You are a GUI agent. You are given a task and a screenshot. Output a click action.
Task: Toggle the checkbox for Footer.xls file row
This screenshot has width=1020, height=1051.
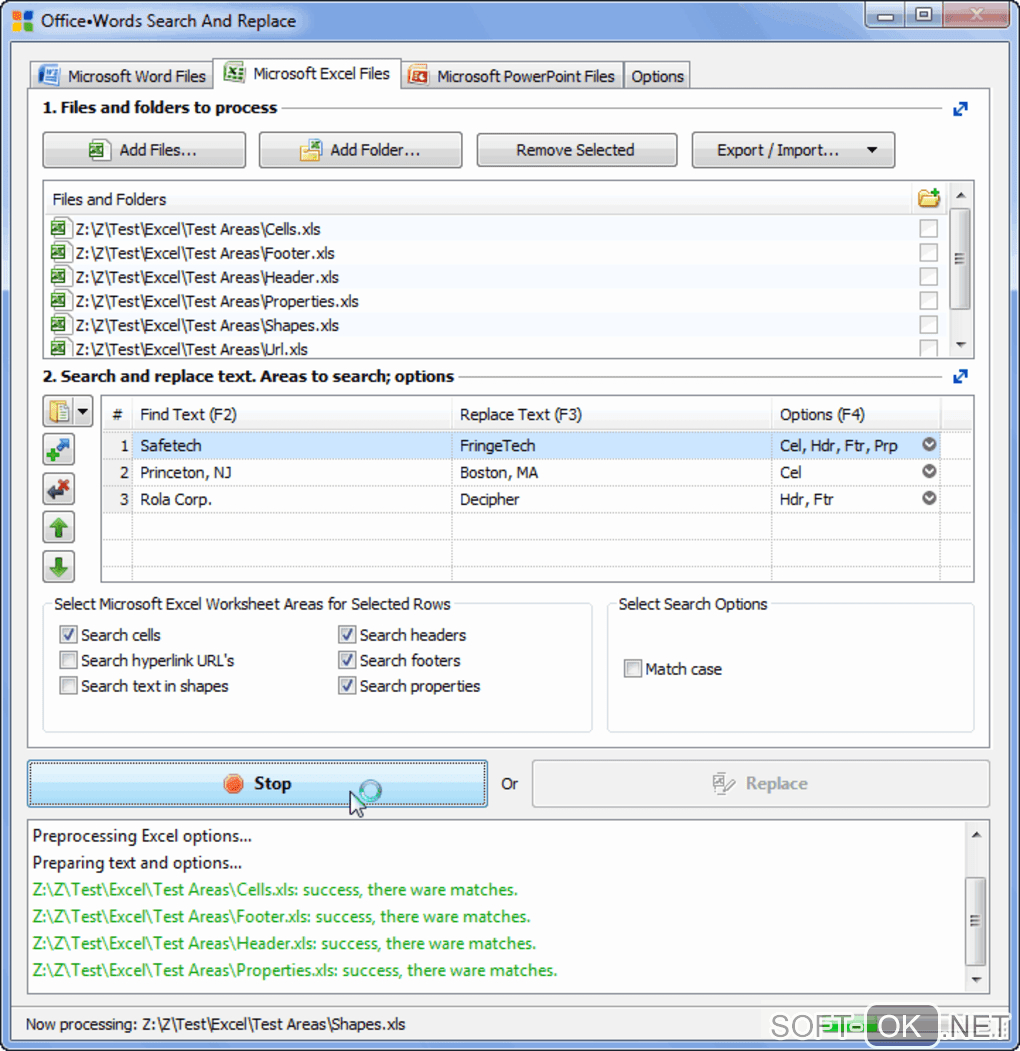point(928,253)
